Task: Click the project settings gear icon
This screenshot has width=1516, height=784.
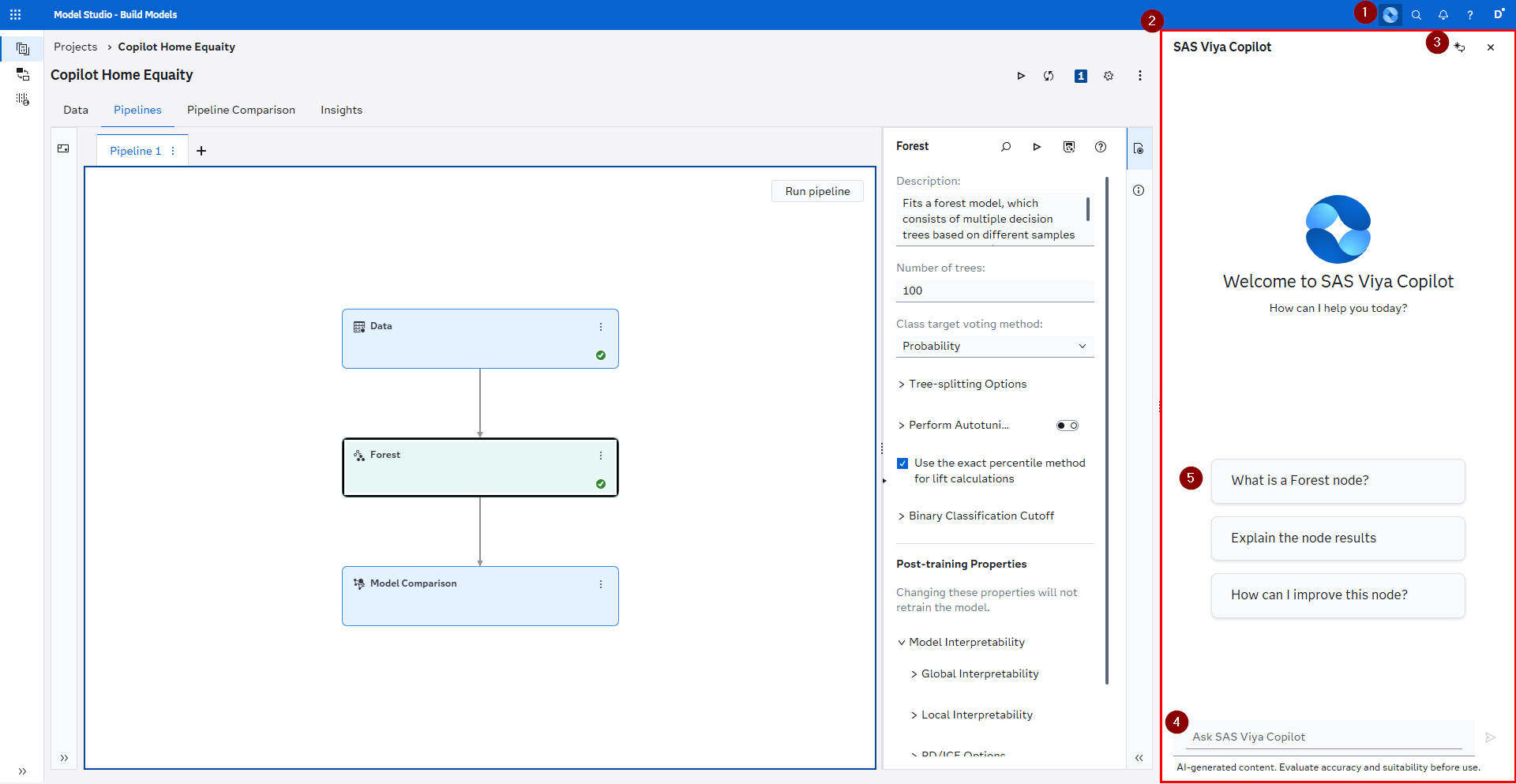Action: (x=1109, y=76)
